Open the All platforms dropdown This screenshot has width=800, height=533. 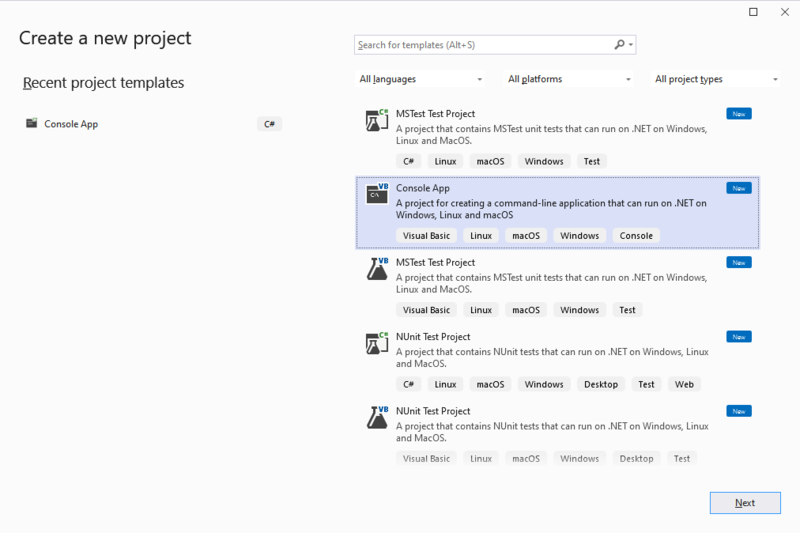coord(569,79)
